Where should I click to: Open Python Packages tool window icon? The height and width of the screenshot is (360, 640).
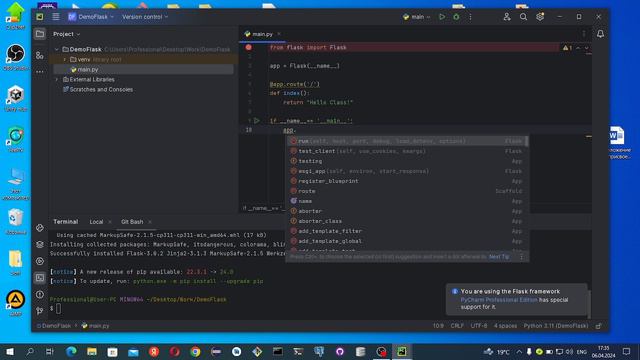click(40, 228)
